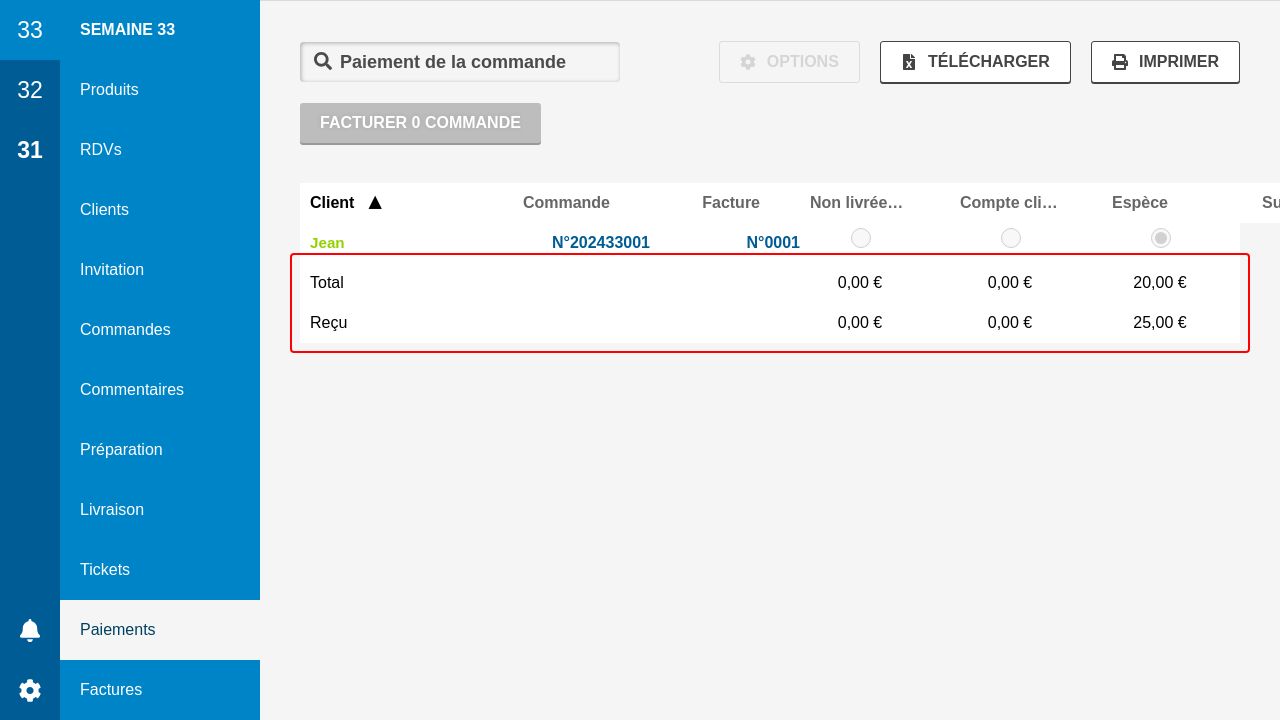Open invoice link N°0001
Screen dimensions: 1280x720
point(773,242)
